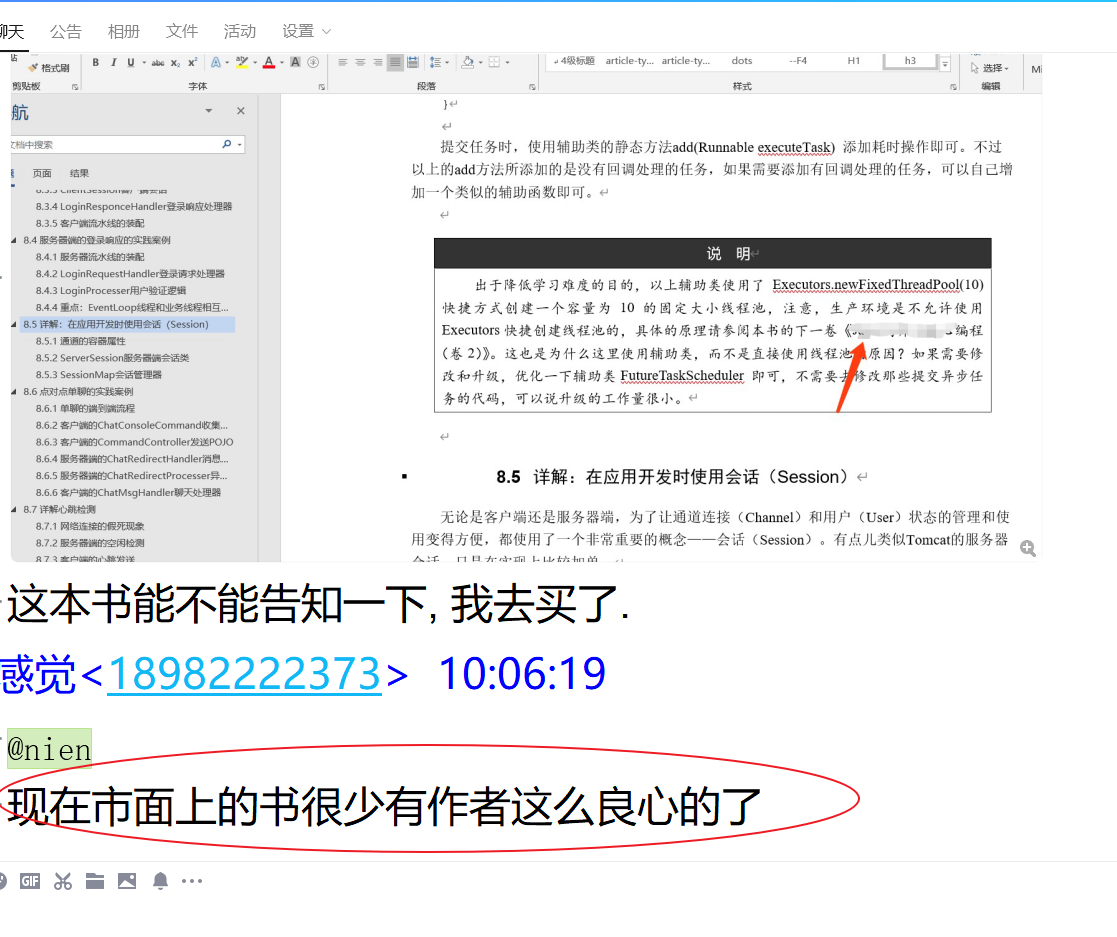Toggle Italic in Word ribbon
This screenshot has height=937, width=1117.
point(113,63)
